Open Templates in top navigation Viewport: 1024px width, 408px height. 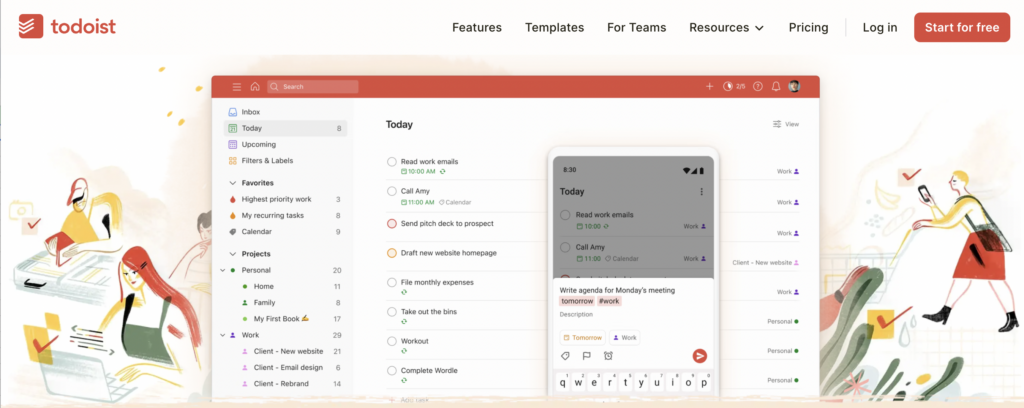point(554,27)
